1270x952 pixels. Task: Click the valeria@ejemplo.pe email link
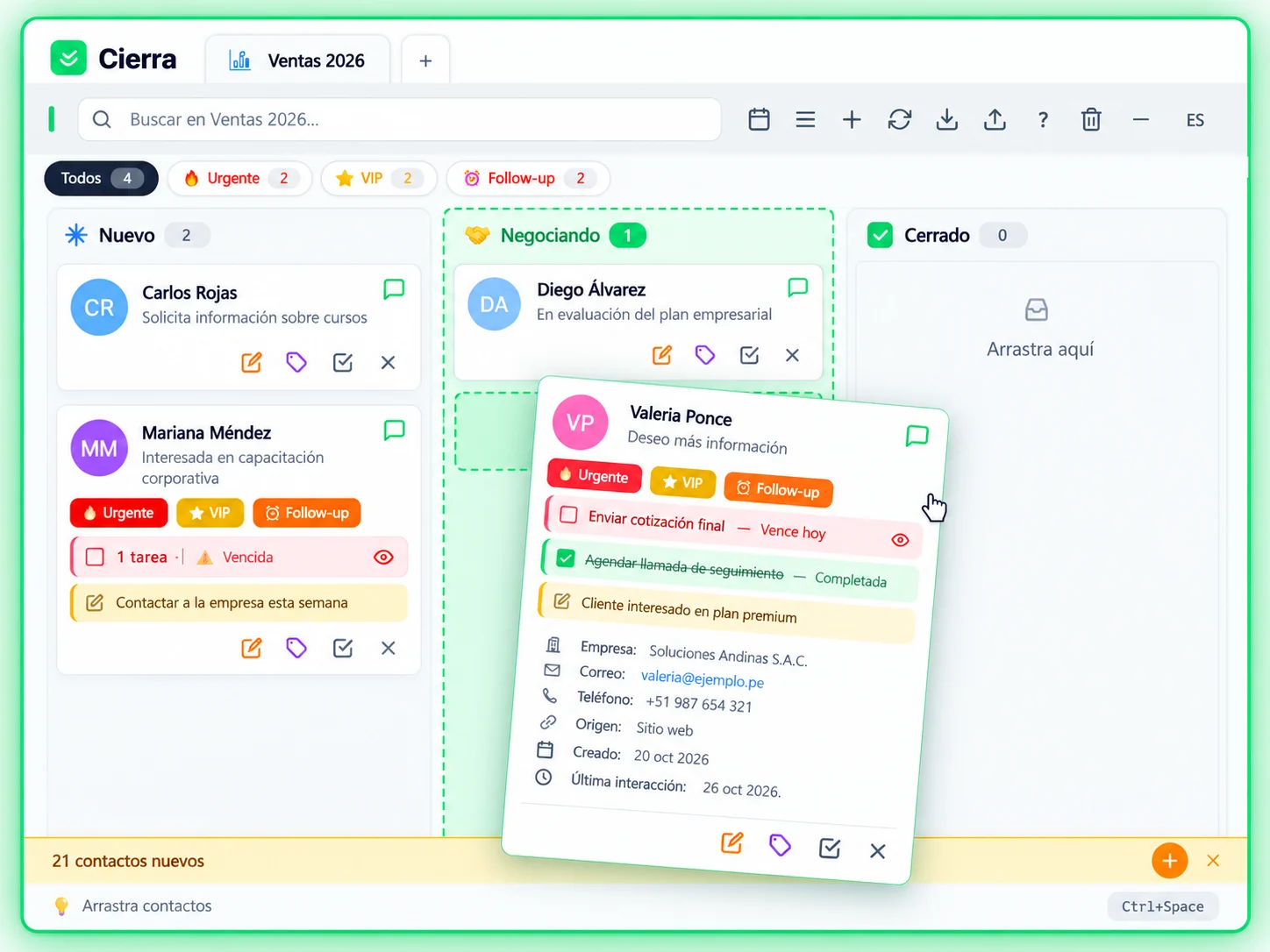[x=703, y=679]
